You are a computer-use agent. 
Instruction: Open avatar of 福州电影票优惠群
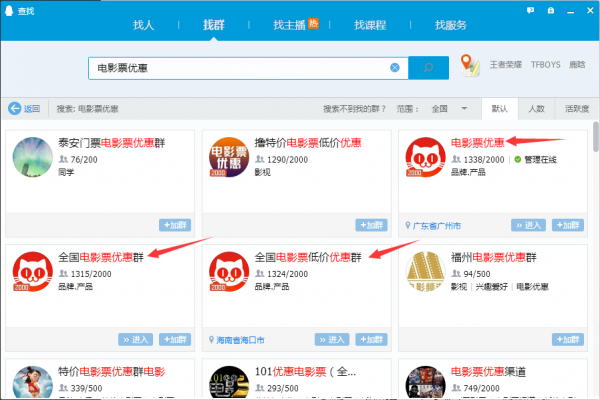[426, 271]
